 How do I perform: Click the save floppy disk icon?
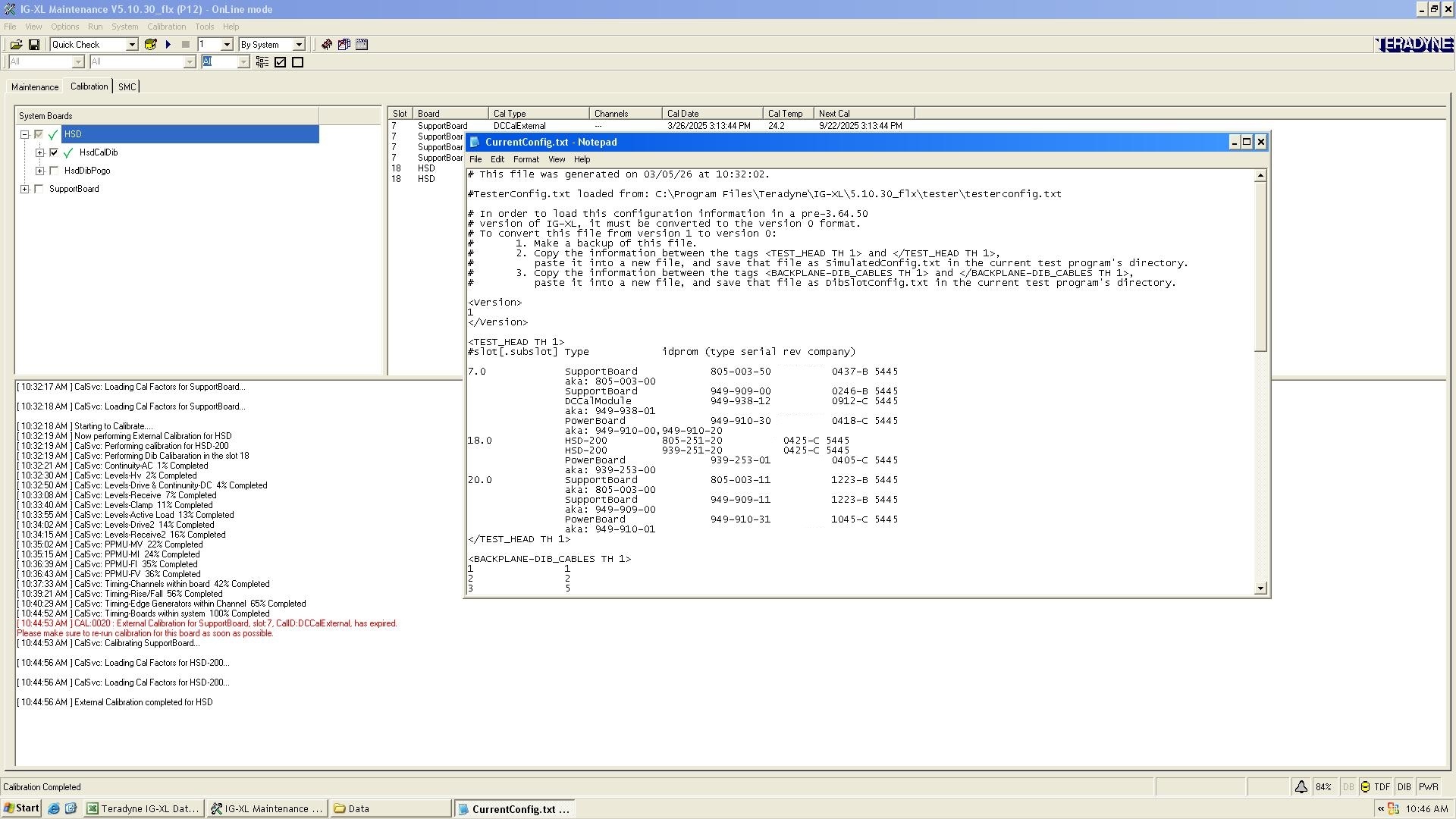[34, 45]
